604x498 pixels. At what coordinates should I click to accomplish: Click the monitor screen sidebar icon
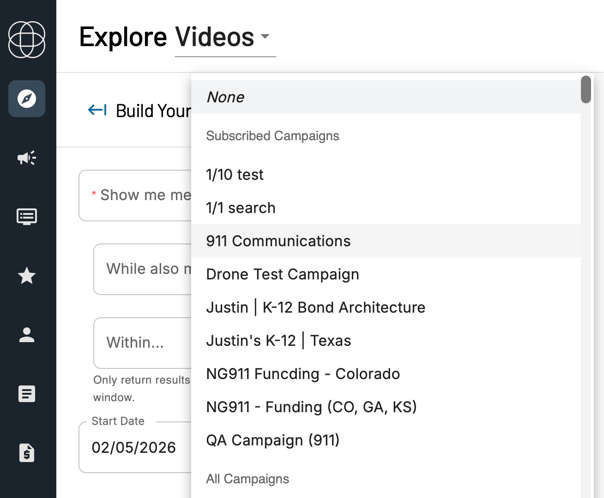point(27,217)
